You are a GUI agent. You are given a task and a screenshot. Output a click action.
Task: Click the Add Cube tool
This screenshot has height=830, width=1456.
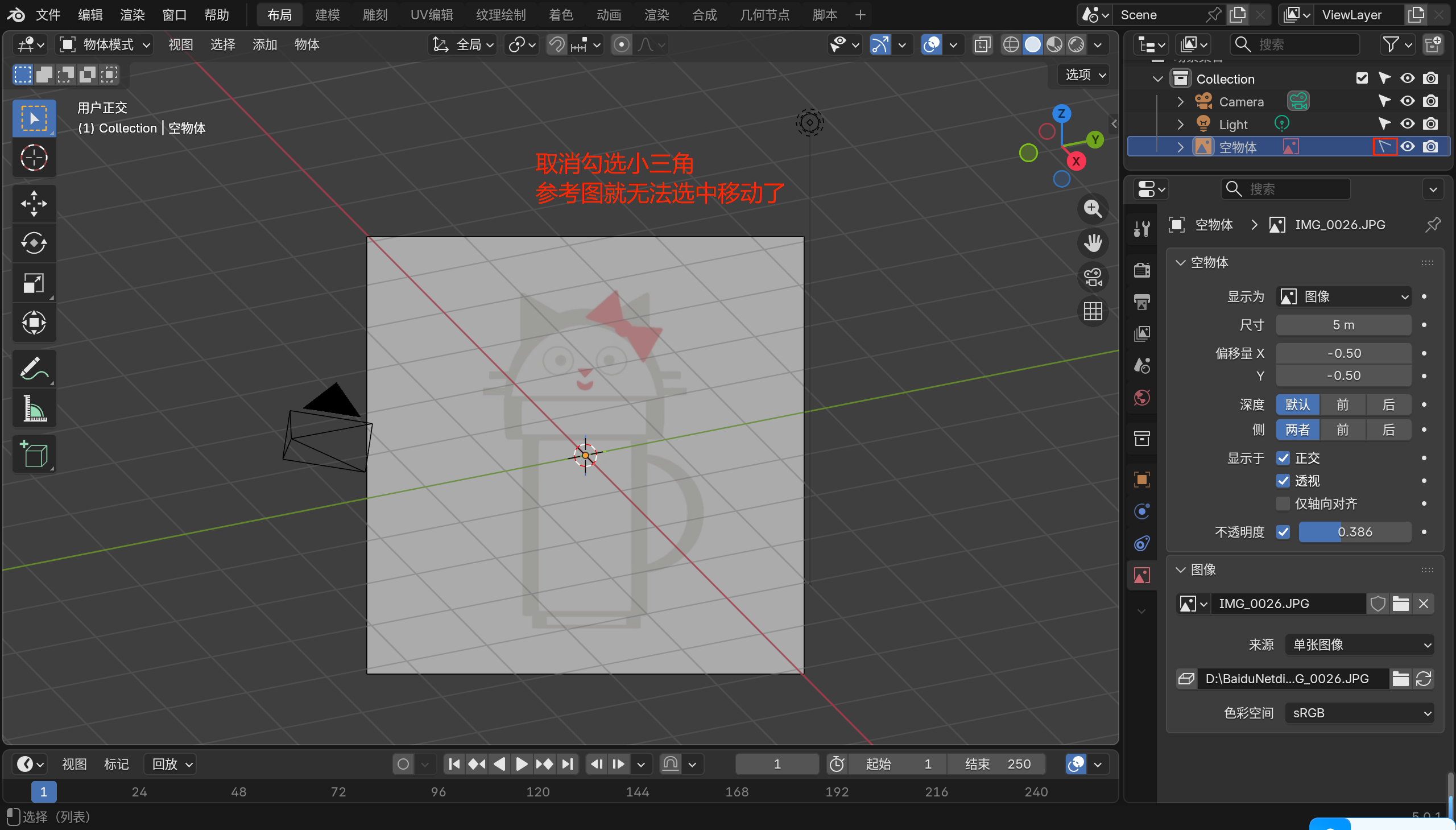click(x=34, y=455)
